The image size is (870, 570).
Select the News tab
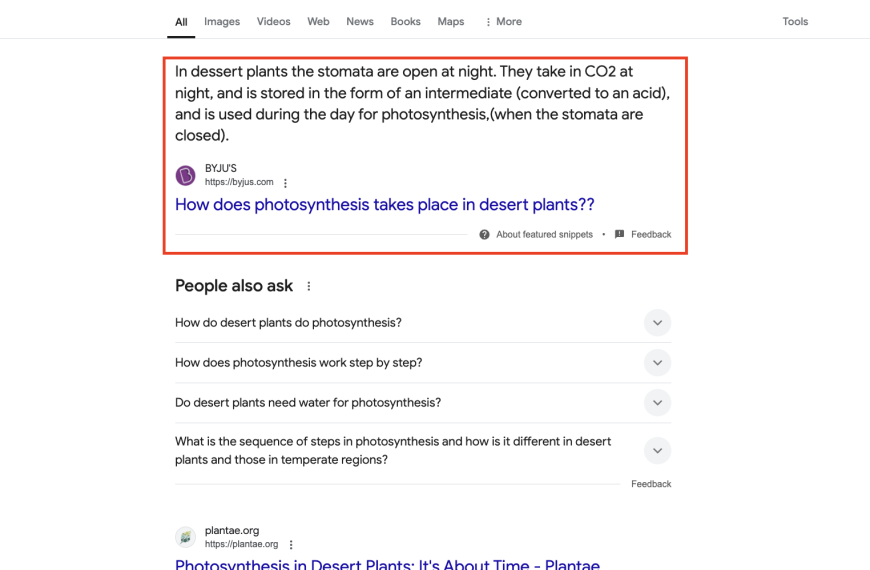point(360,22)
